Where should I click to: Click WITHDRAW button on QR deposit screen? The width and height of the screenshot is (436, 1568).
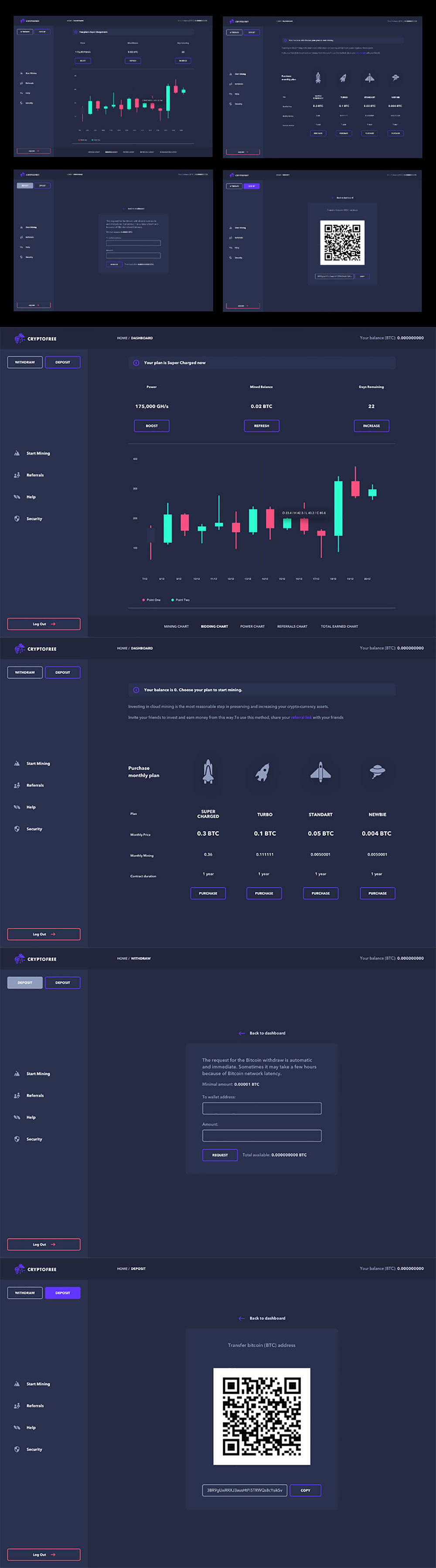25,1292
